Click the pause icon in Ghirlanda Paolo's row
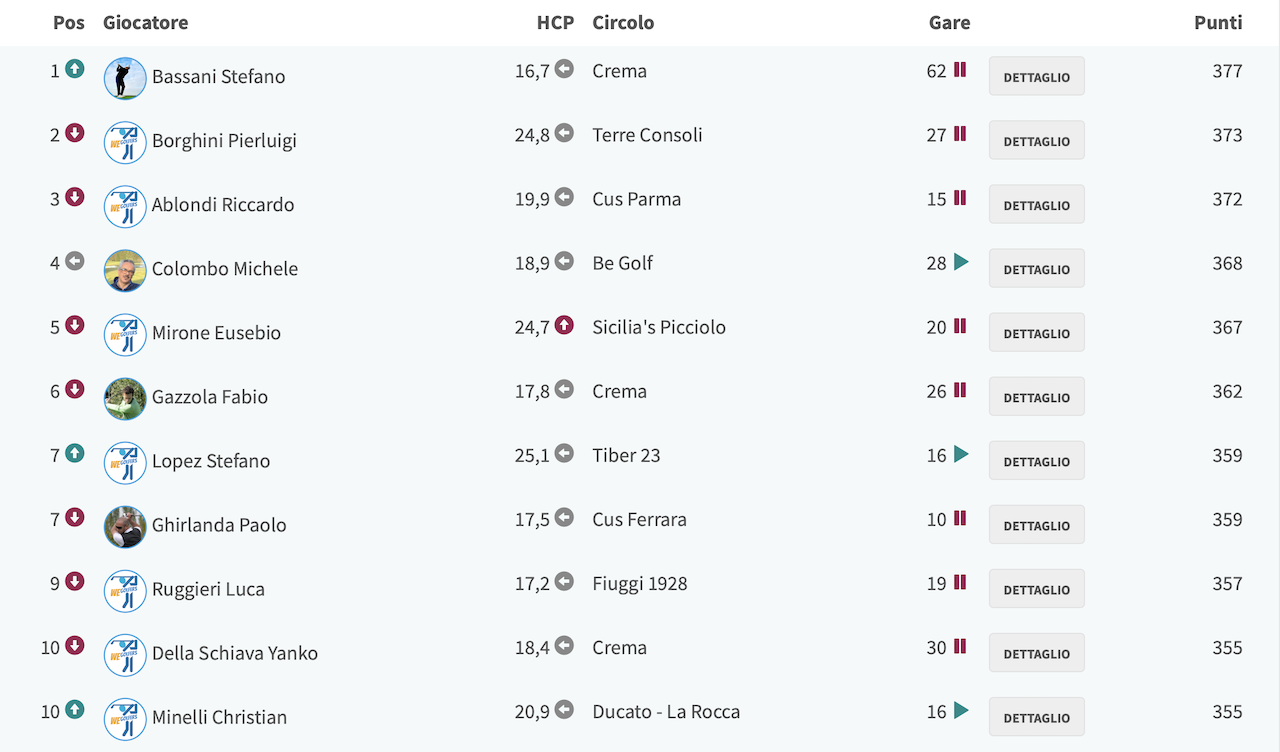 pos(960,518)
